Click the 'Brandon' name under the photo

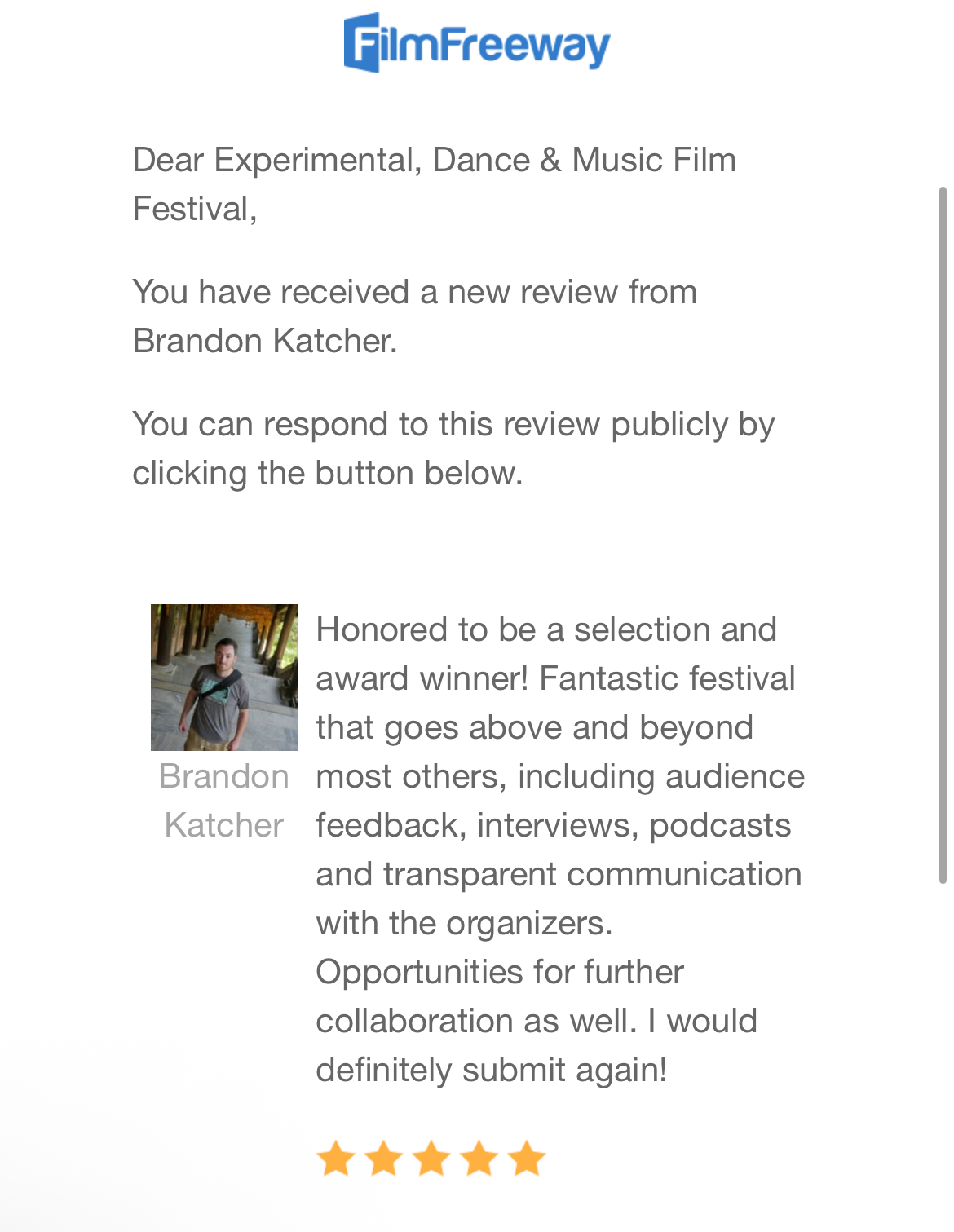pyautogui.click(x=224, y=776)
